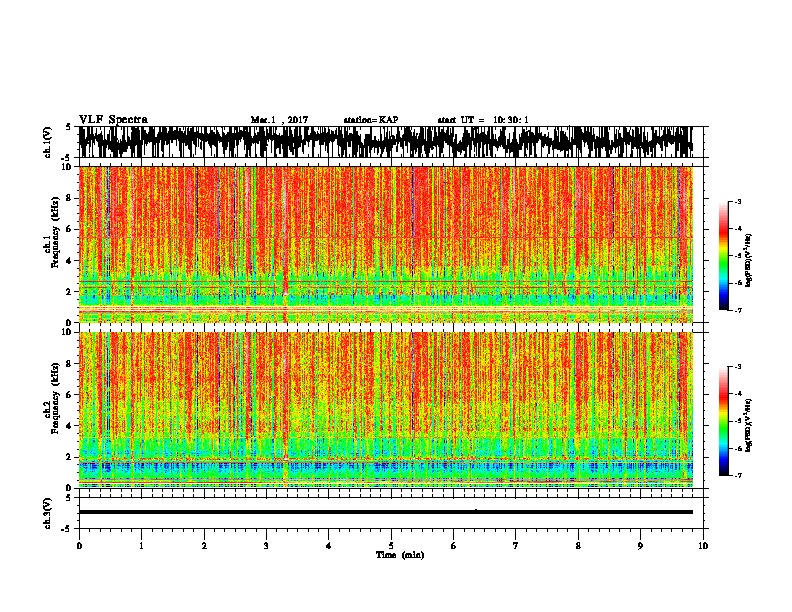792x612 pixels.
Task: Click the ch.1 waveform strip at top
Action: click(386, 142)
